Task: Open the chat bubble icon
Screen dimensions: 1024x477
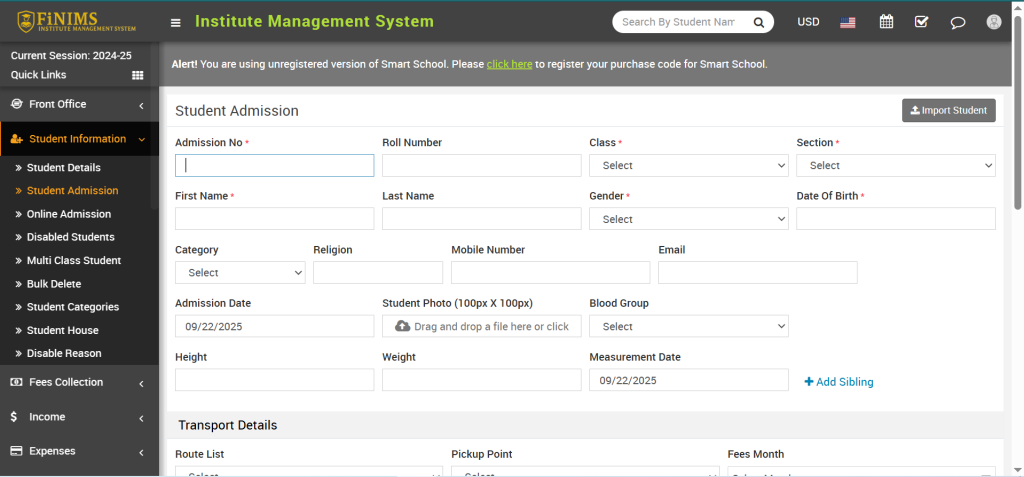Action: [957, 22]
